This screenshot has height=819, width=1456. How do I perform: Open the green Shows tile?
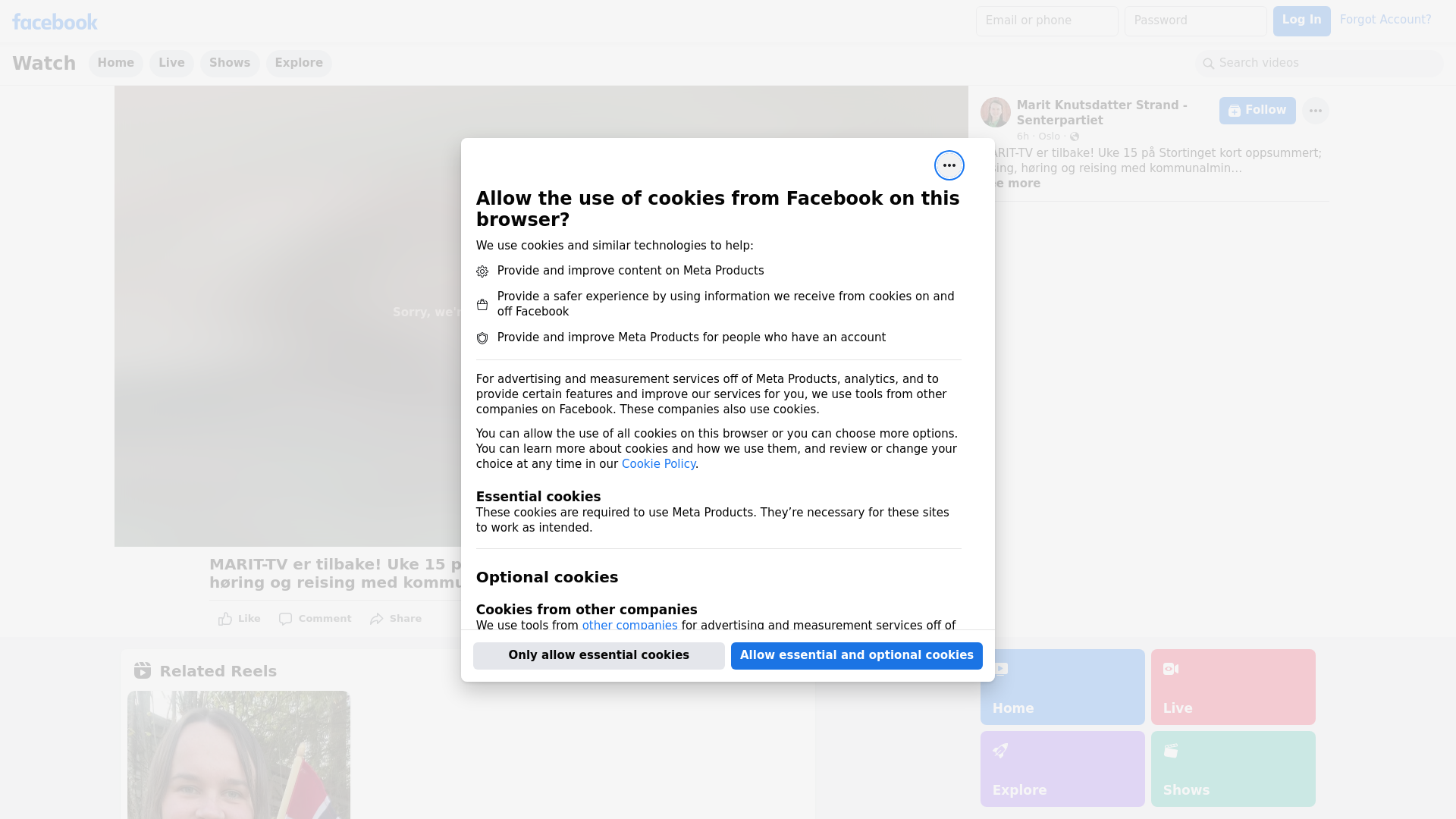1233,769
